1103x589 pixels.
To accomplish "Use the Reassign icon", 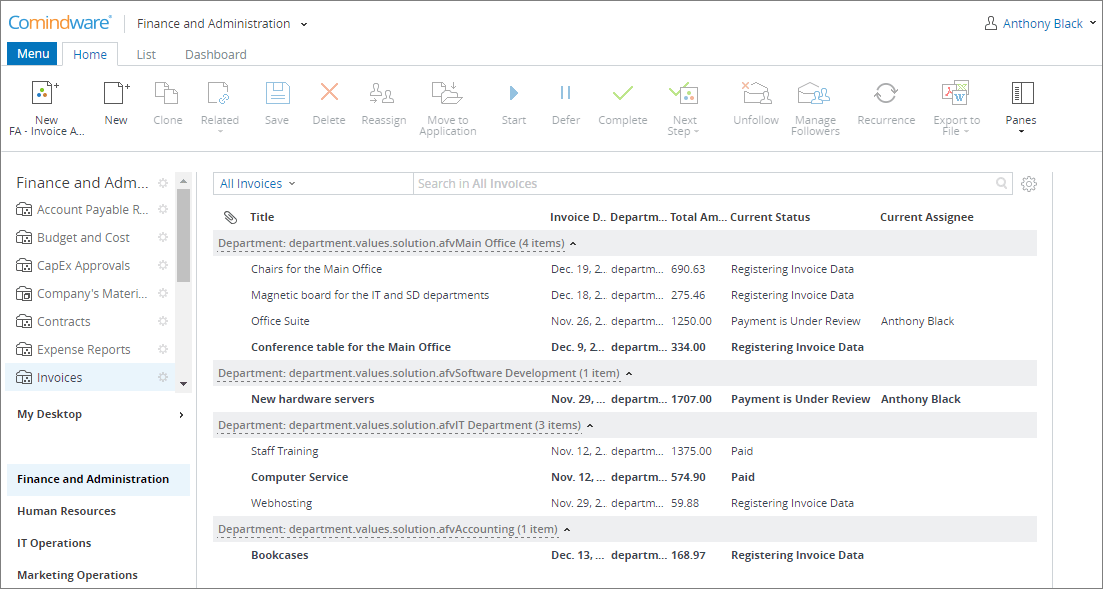I will 383,100.
